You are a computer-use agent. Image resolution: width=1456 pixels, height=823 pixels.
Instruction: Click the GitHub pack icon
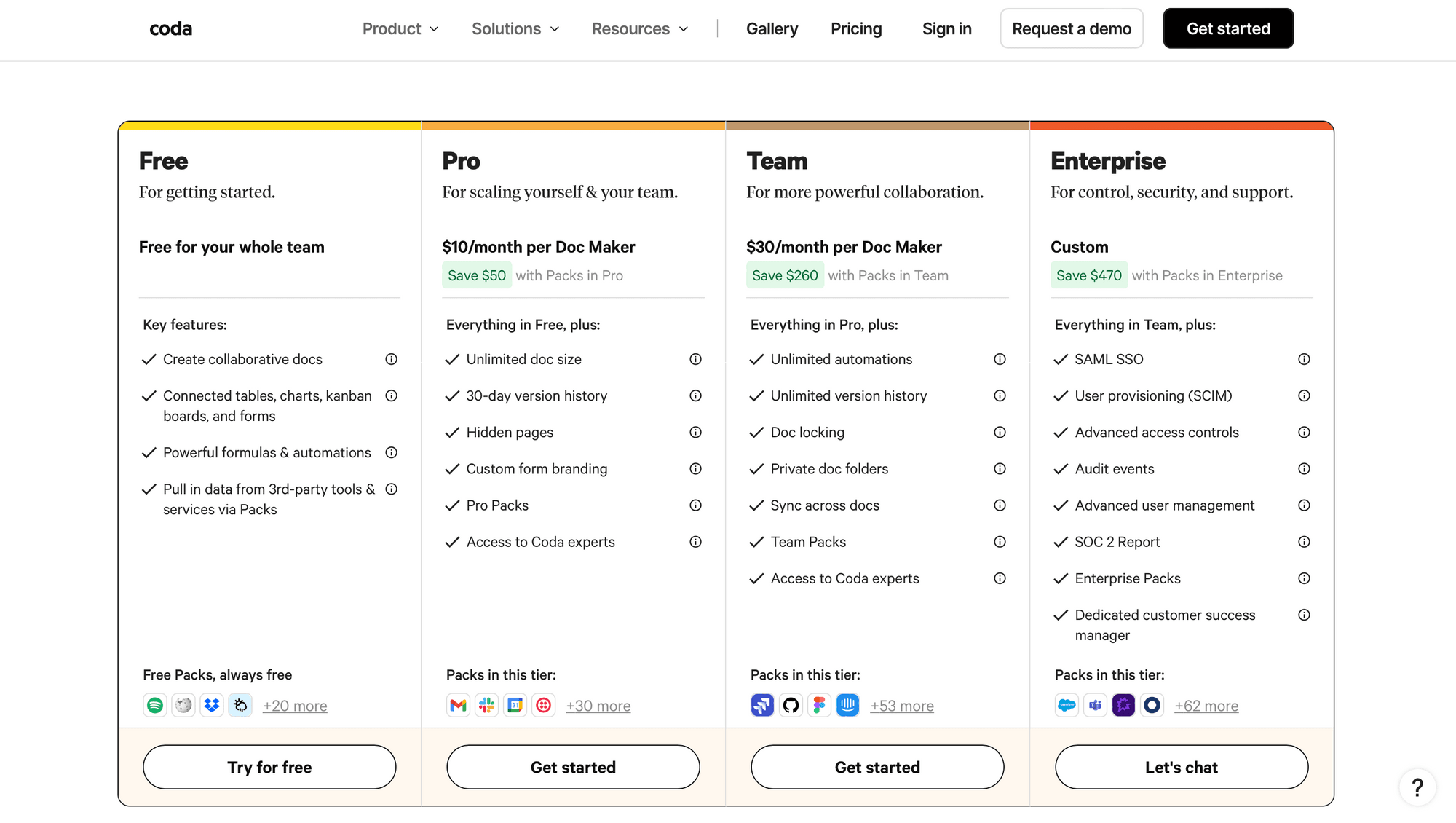tap(791, 705)
